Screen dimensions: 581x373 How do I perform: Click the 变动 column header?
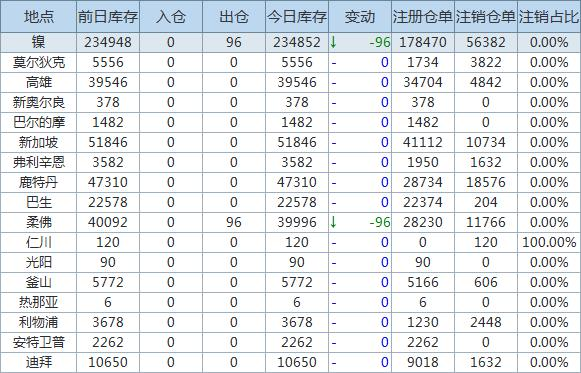[x=360, y=17]
